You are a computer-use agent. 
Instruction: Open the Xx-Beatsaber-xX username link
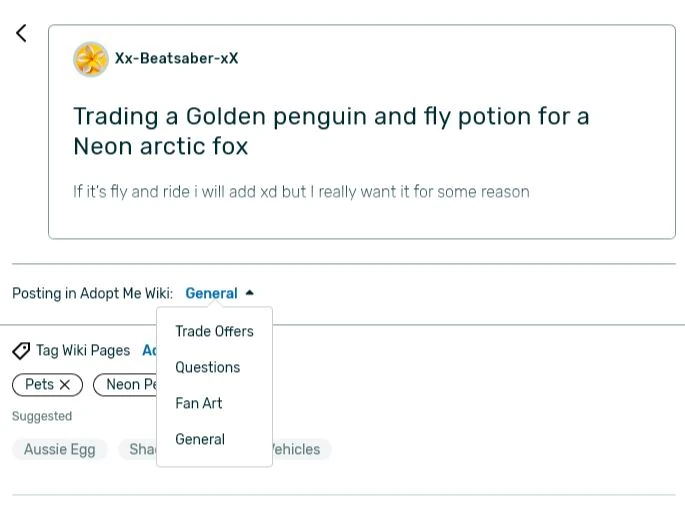click(176, 59)
